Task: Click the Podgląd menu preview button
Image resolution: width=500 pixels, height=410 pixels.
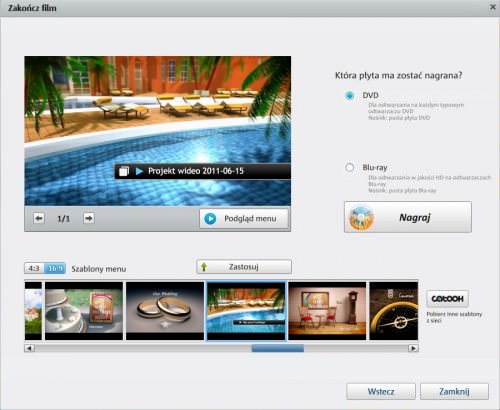Action: pos(244,219)
